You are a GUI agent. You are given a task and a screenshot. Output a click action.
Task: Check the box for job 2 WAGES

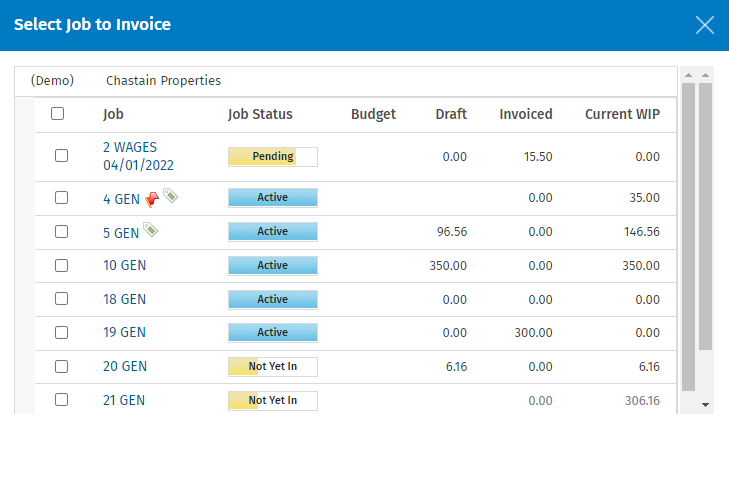(x=62, y=156)
